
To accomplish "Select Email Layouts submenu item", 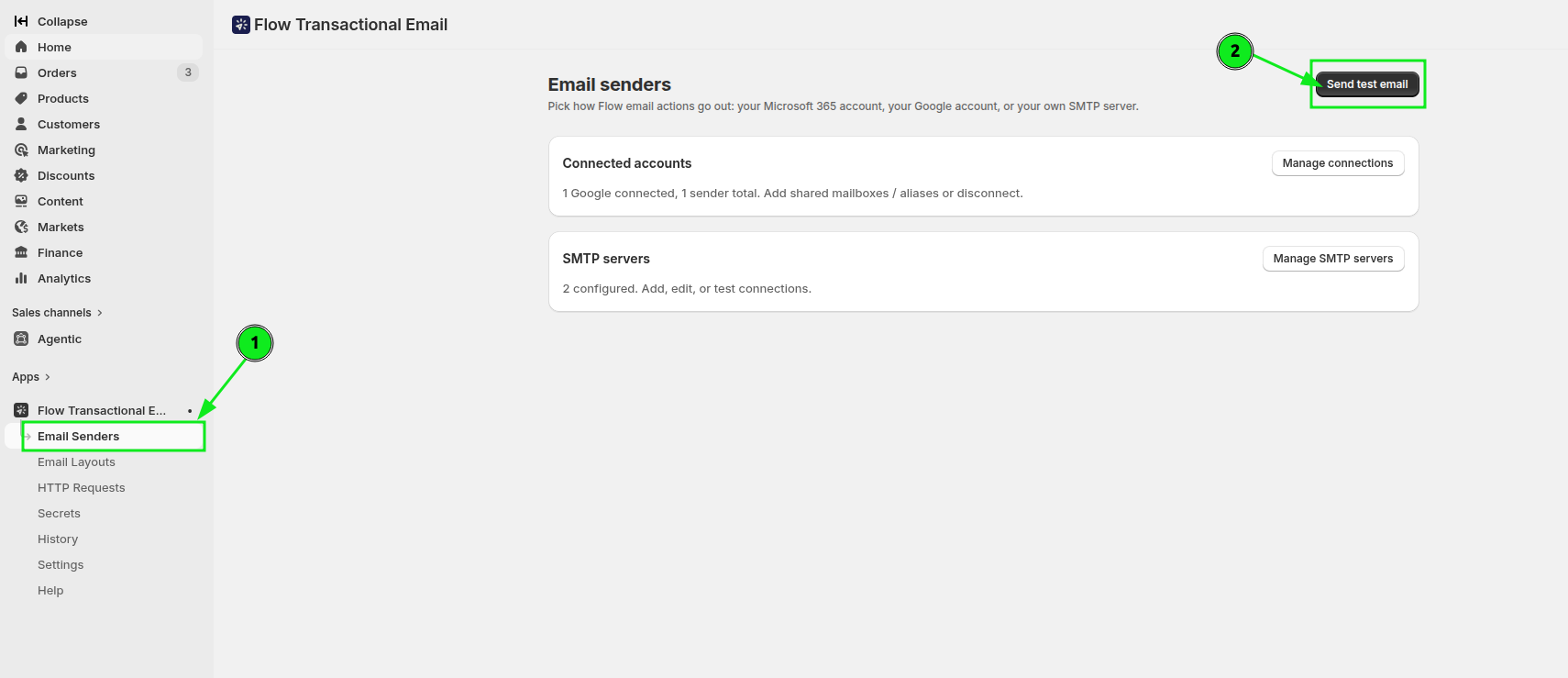I will pyautogui.click(x=104, y=461).
